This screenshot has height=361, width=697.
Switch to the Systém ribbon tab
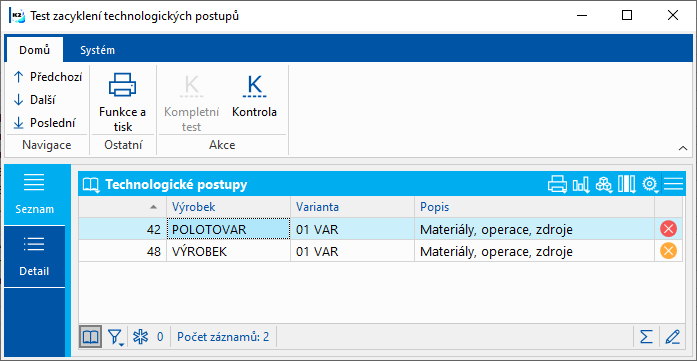pos(97,50)
